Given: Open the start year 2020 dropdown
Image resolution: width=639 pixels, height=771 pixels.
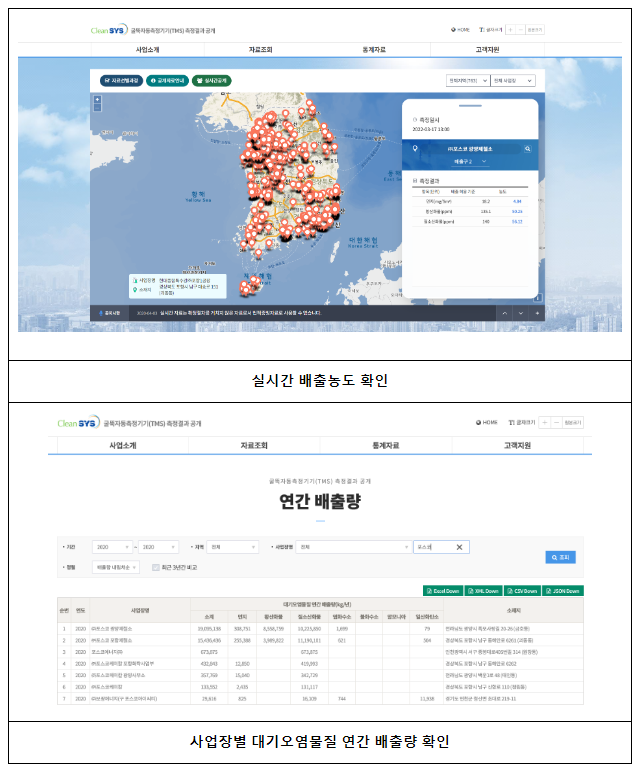Looking at the screenshot, I should [113, 547].
